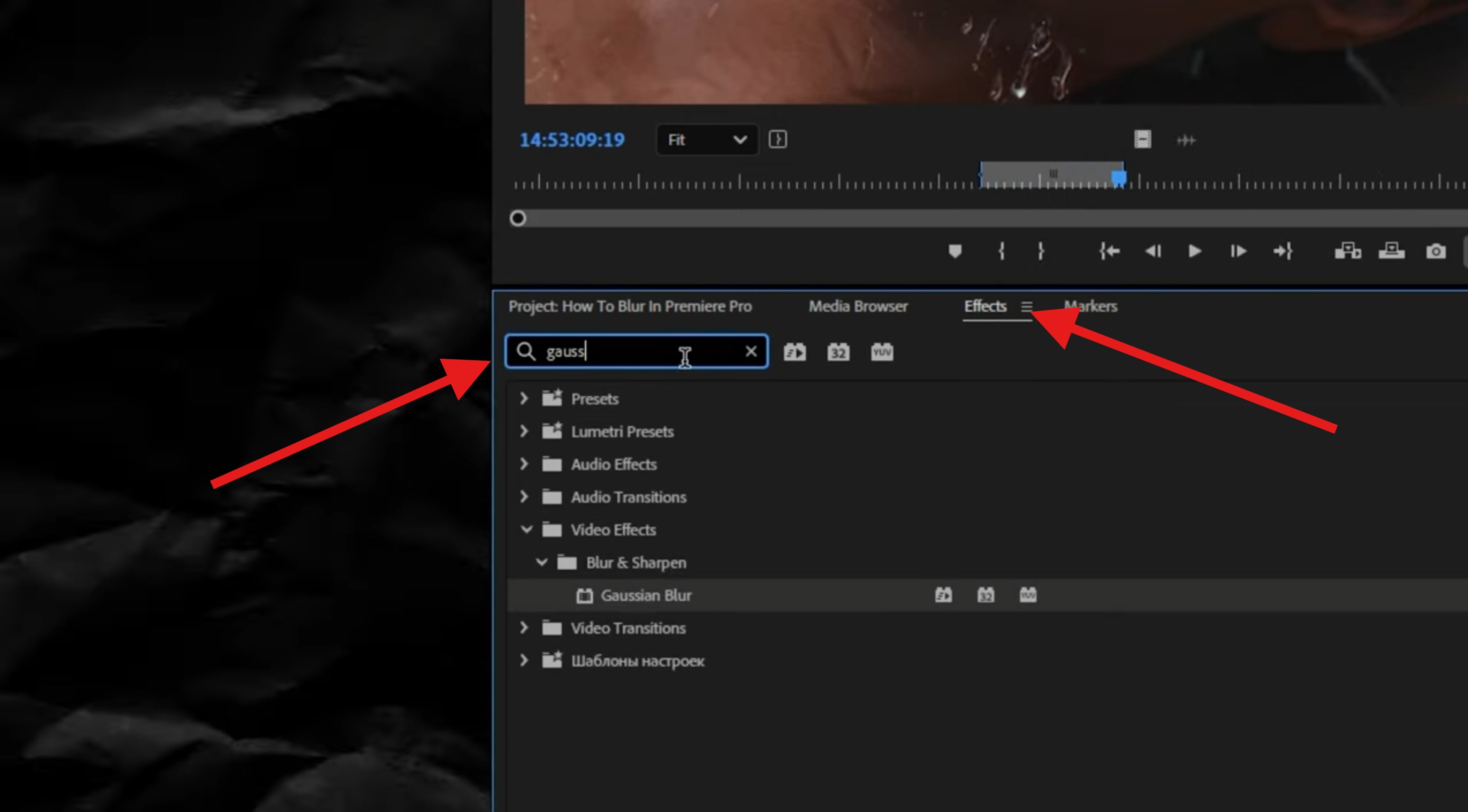Expand the Audio Effects folder
Screen dimensions: 1468x812
(x=525, y=464)
